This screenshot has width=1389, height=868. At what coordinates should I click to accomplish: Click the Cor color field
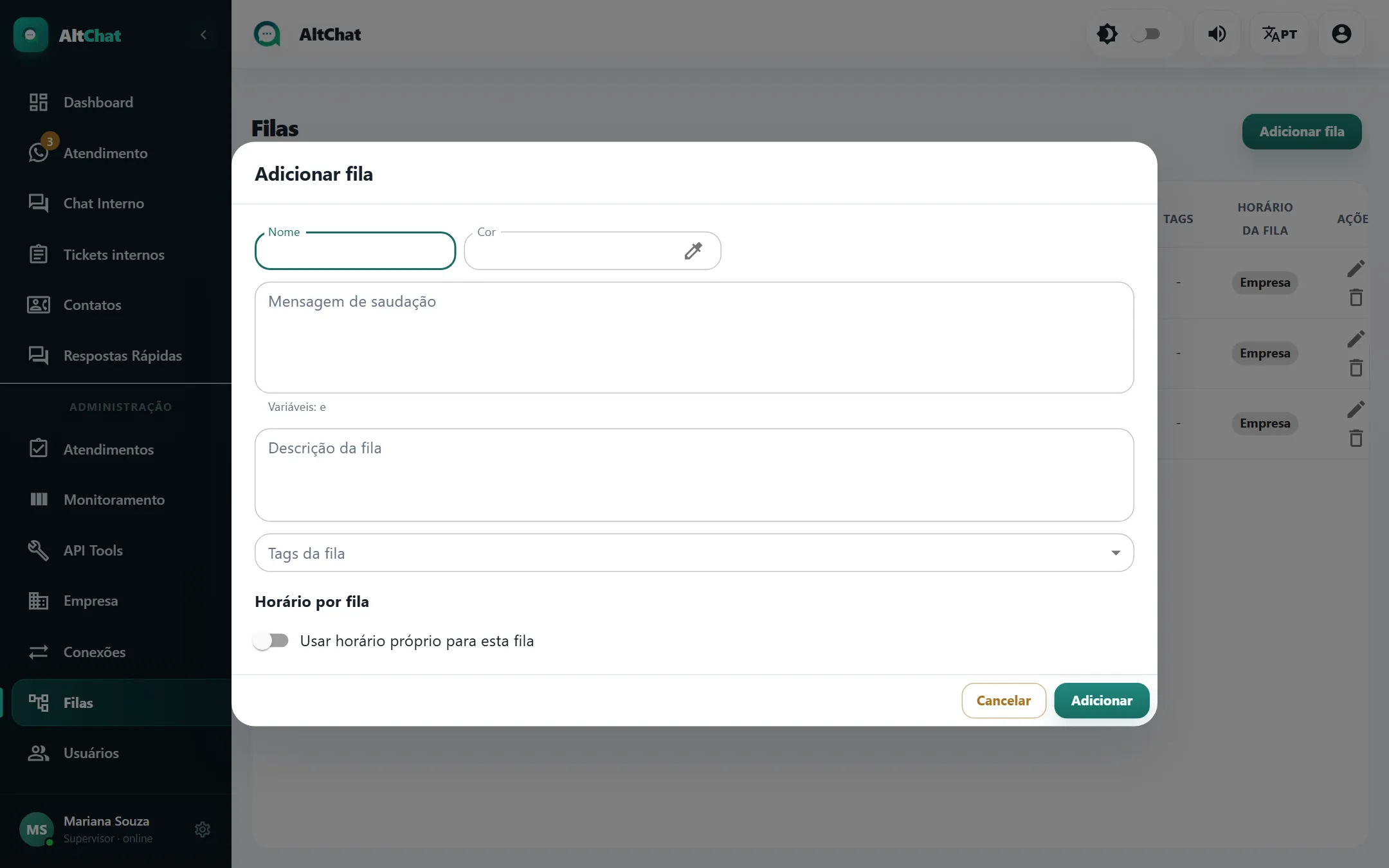(592, 251)
